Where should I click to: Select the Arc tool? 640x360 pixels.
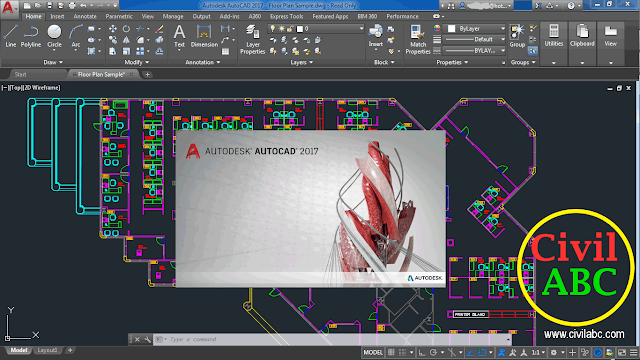point(76,36)
